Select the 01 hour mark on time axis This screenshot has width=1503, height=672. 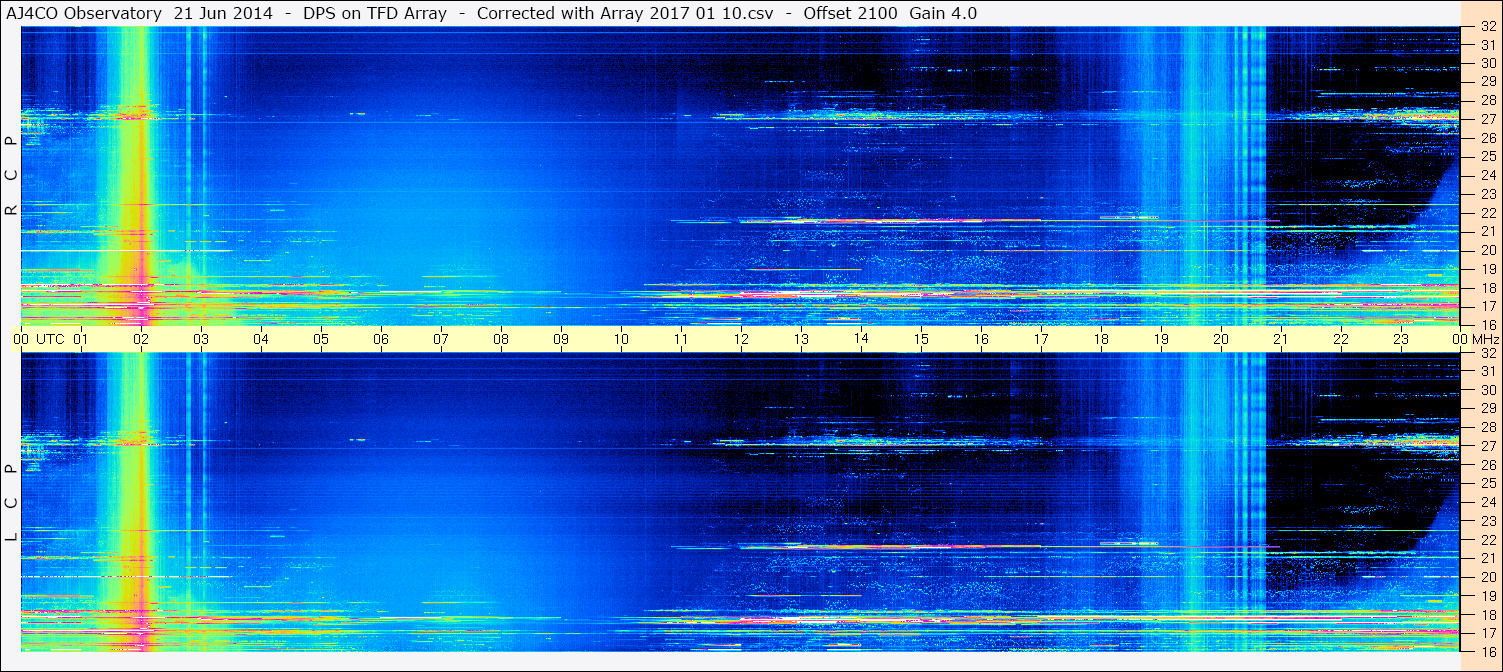point(81,339)
